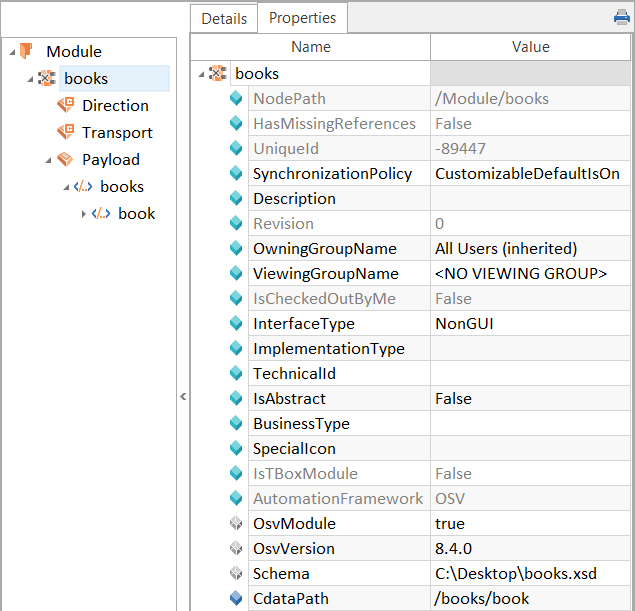Screen dimensions: 635x611
Task: Collapse the Payload tree node
Action: [x=48, y=160]
